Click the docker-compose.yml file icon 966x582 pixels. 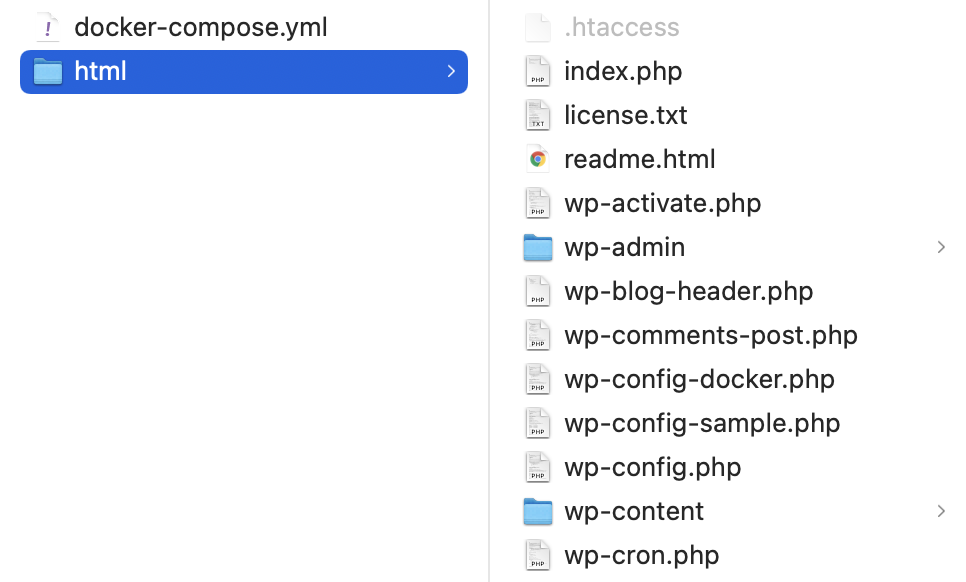pyautogui.click(x=47, y=27)
